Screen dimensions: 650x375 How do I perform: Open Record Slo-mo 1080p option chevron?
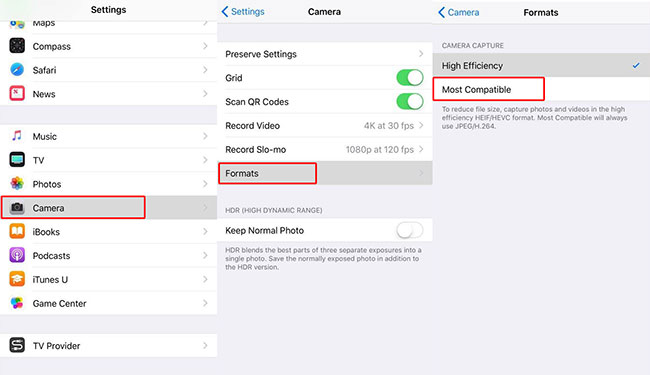coord(421,149)
